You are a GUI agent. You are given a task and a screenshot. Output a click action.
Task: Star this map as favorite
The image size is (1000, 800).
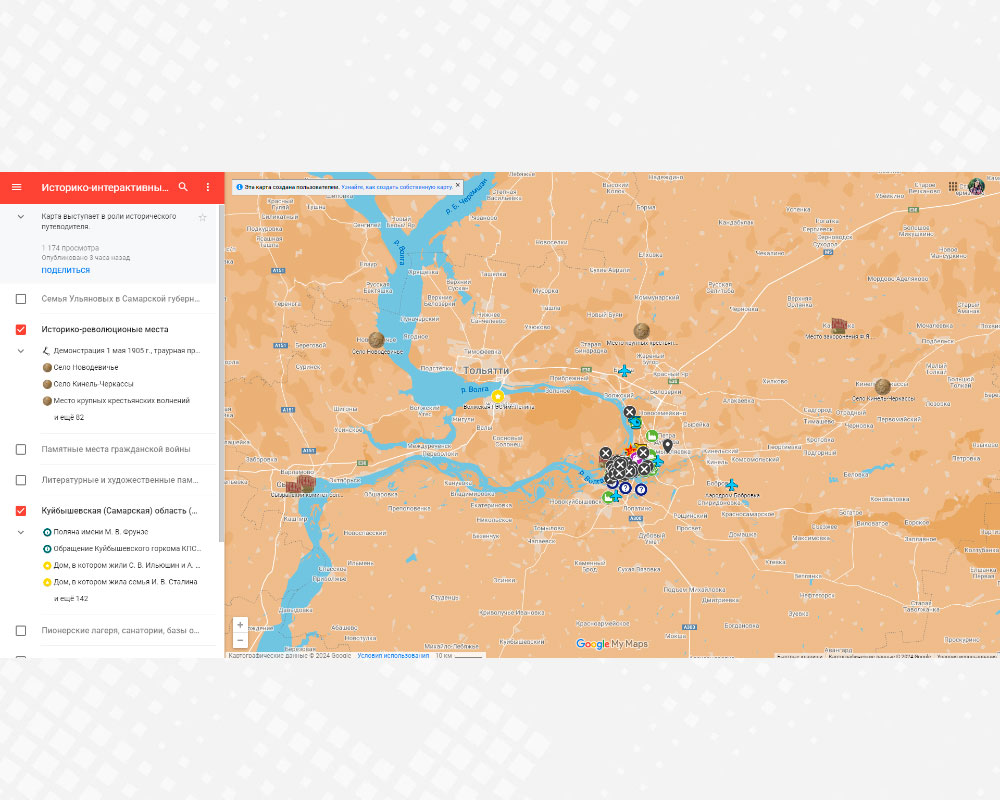[x=202, y=217]
